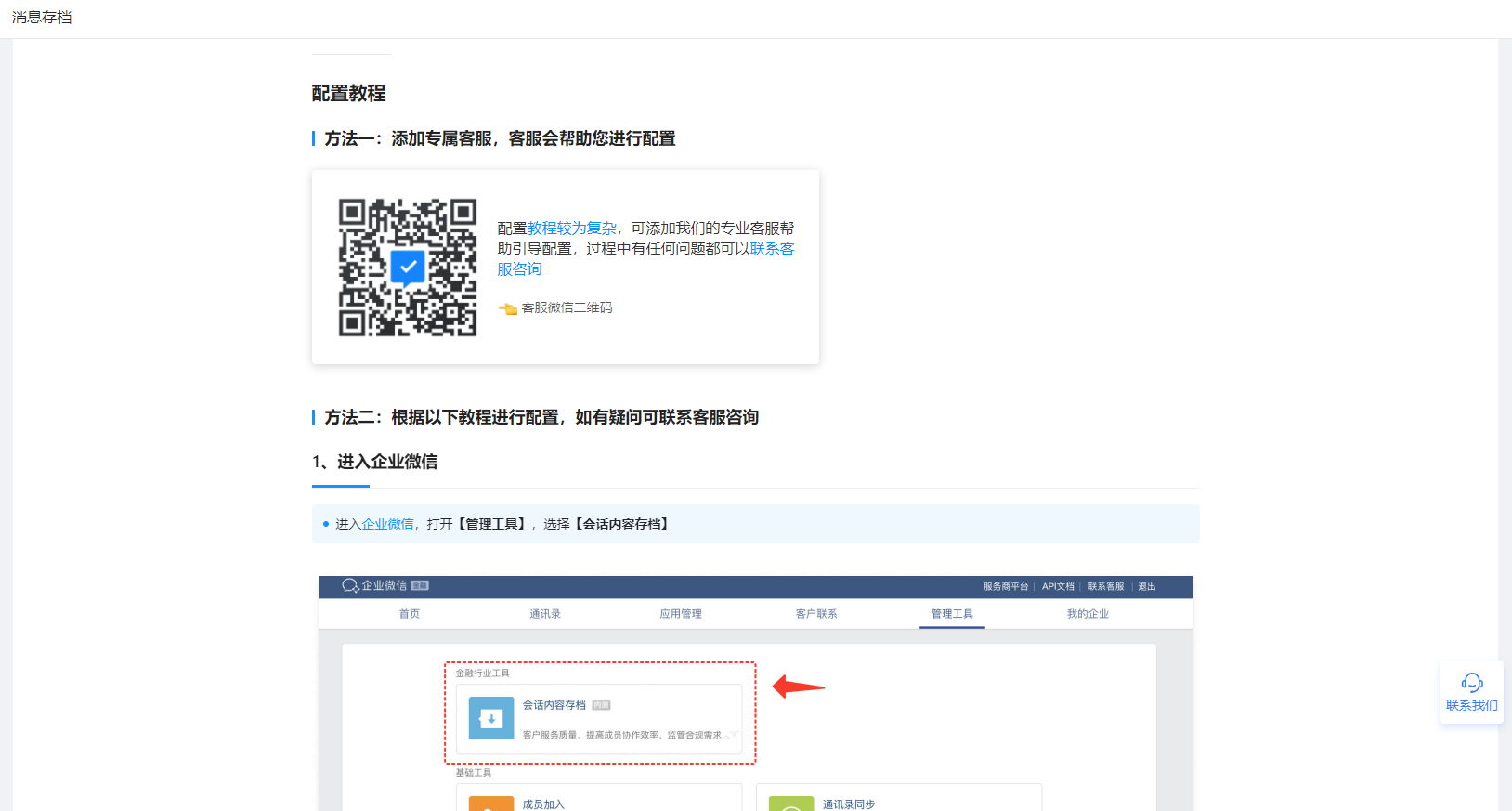Click the 基础工具 section label
The width and height of the screenshot is (1512, 811).
click(x=473, y=772)
